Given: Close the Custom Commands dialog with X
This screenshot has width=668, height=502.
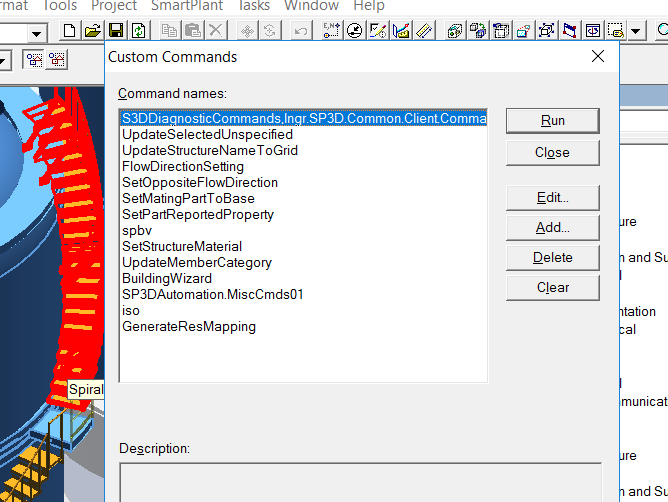Looking at the screenshot, I should pyautogui.click(x=598, y=56).
